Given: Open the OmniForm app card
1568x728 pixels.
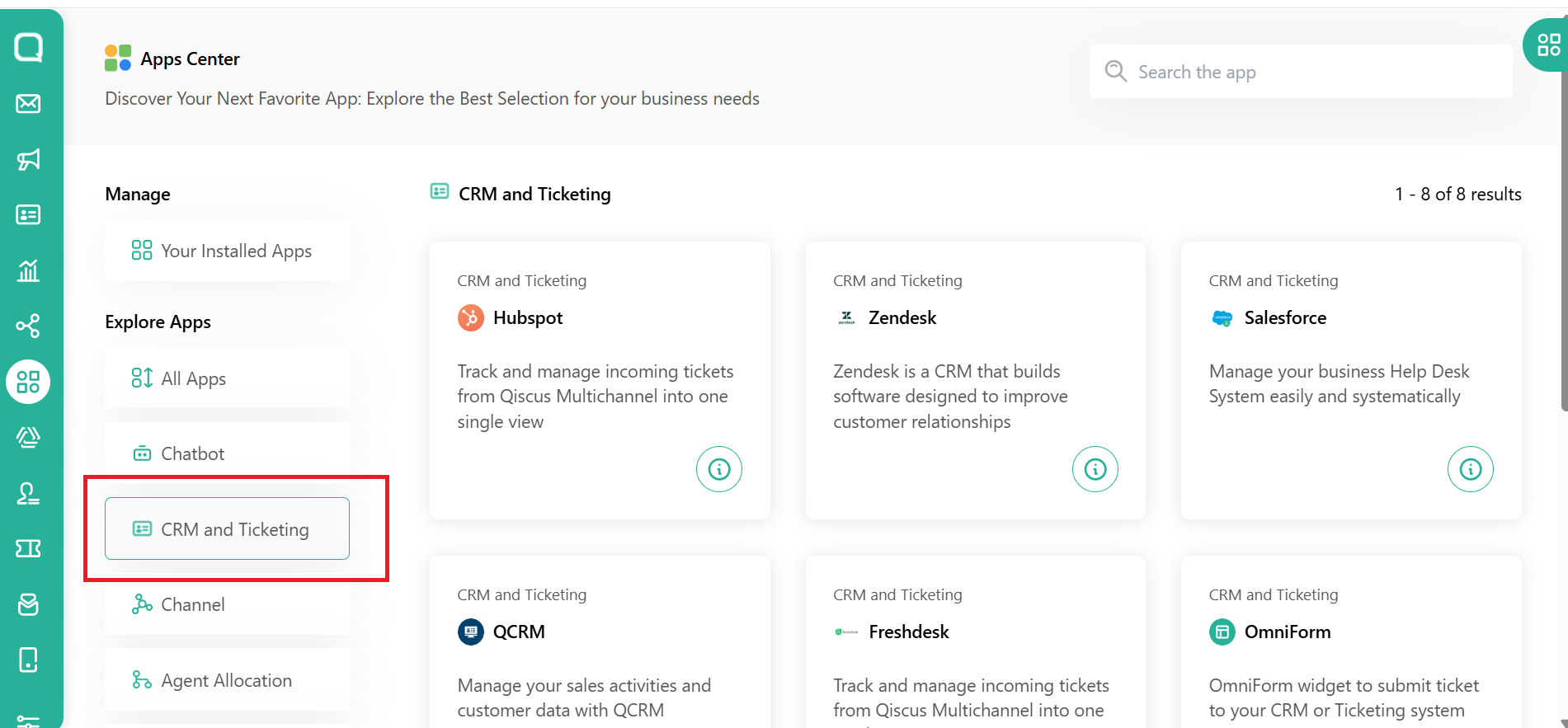Looking at the screenshot, I should (1350, 643).
